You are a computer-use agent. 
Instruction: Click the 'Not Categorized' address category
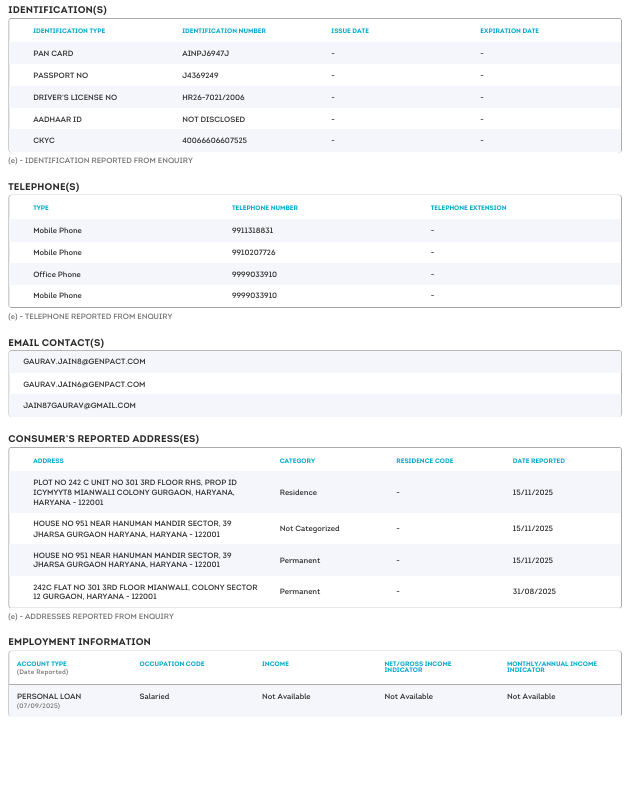pos(309,529)
